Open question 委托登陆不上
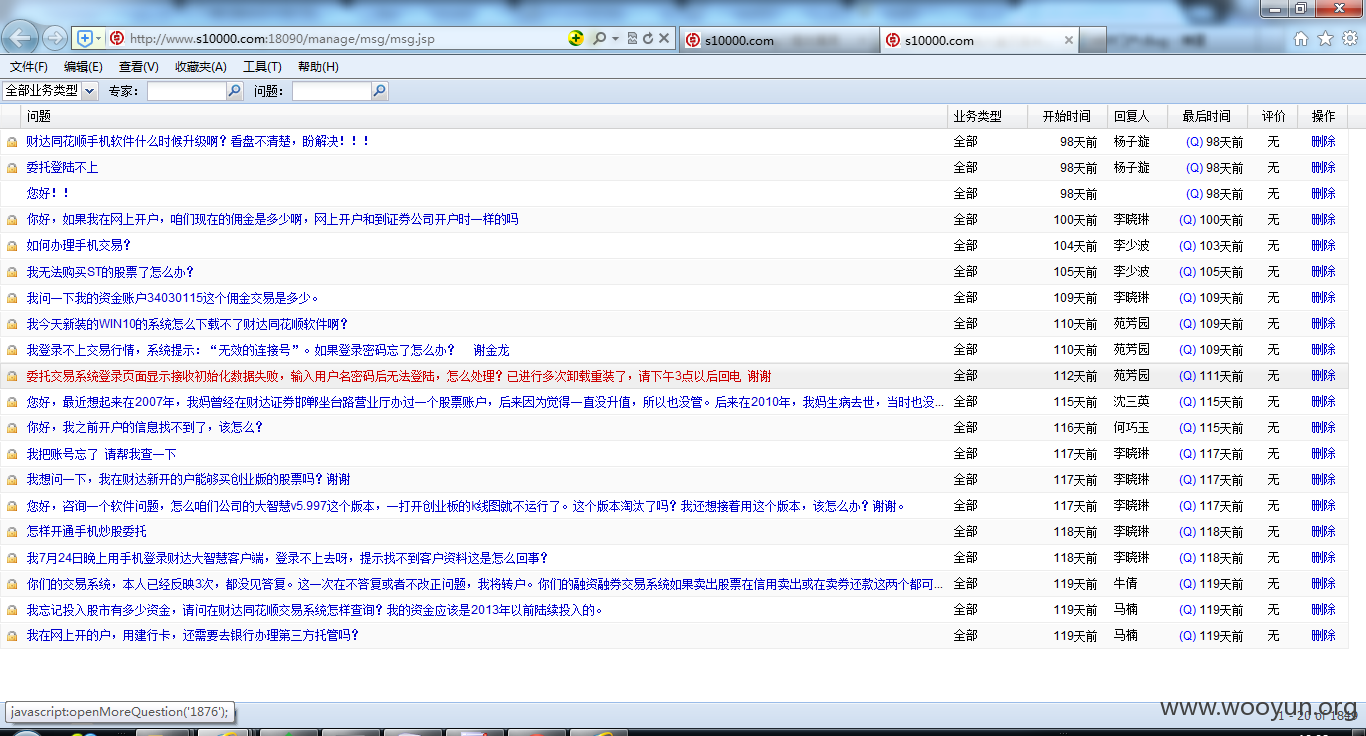This screenshot has height=736, width=1366. tap(62, 168)
